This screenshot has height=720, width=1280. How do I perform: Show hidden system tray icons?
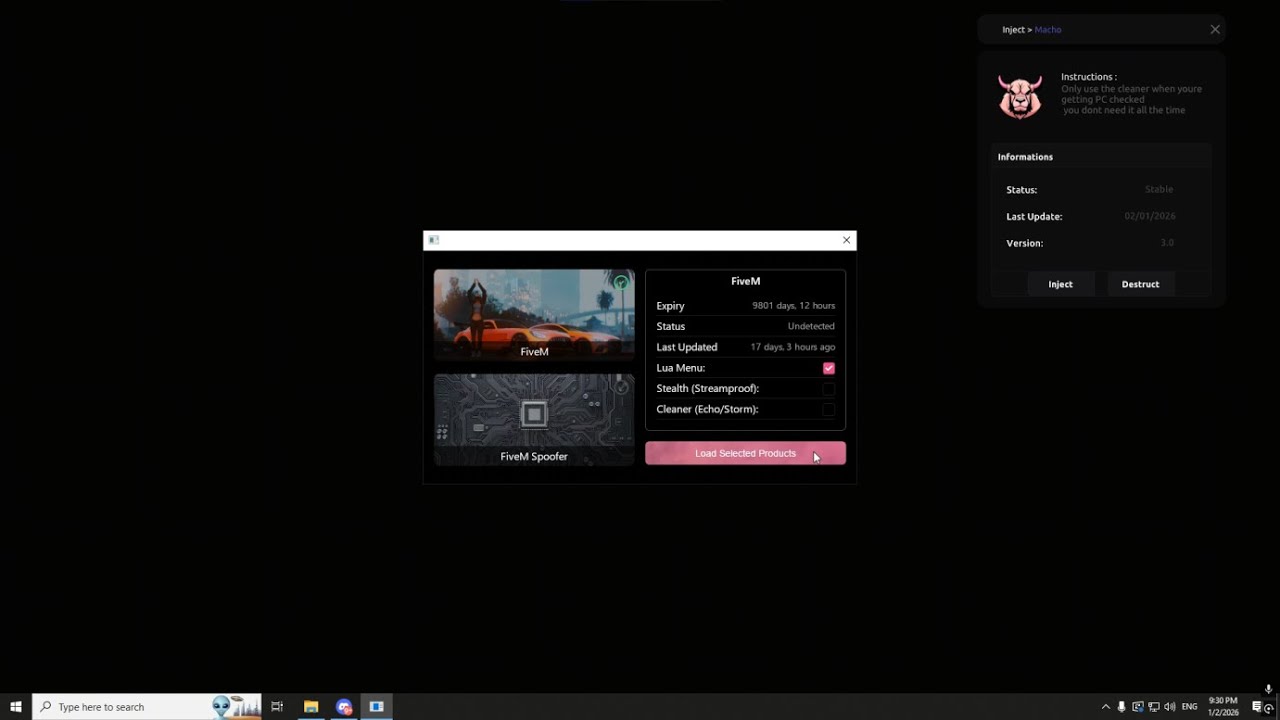point(1105,707)
